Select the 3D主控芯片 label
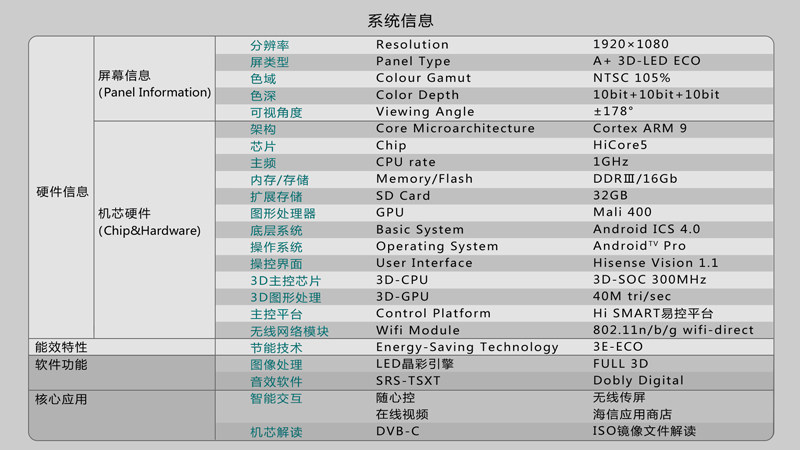Image resolution: width=800 pixels, height=450 pixels. pos(285,281)
